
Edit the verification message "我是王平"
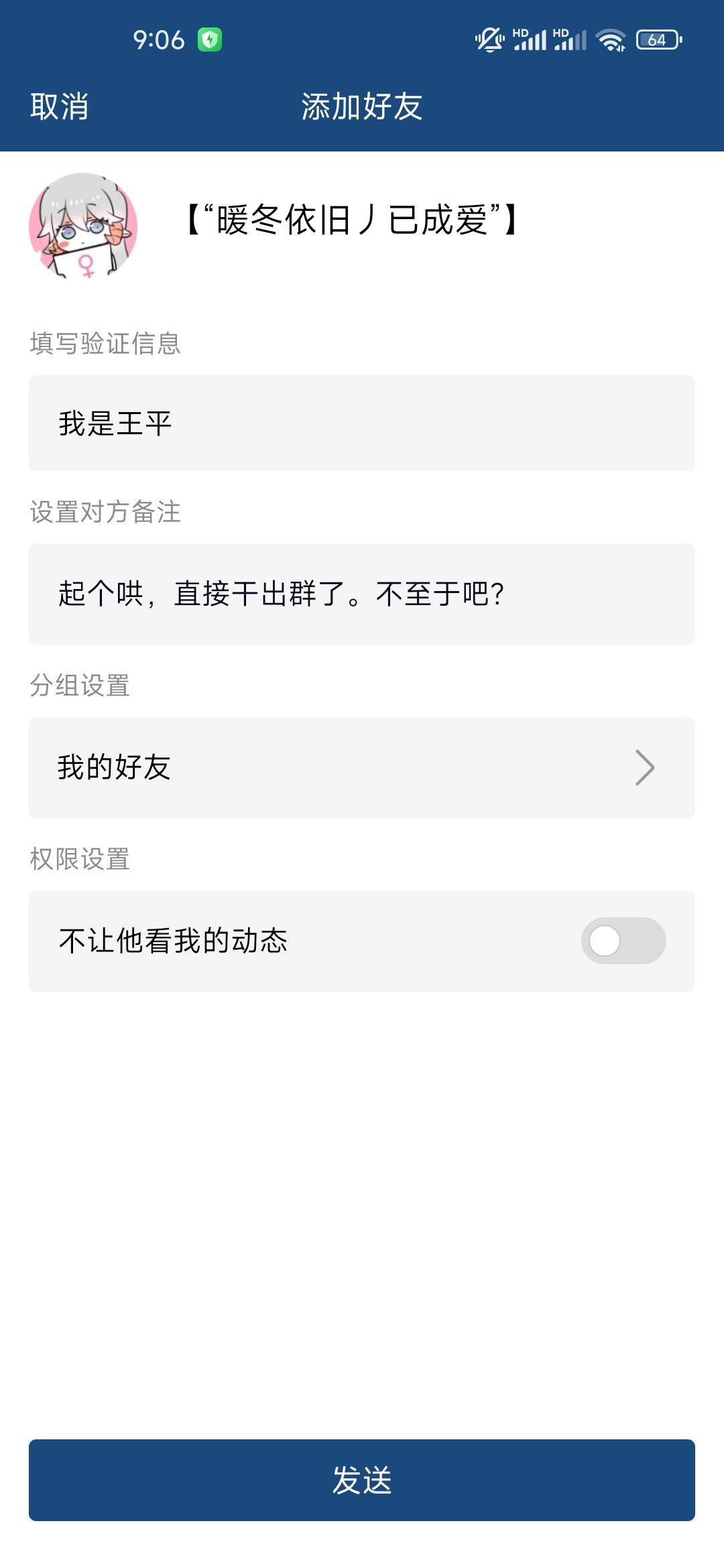pyautogui.click(x=362, y=423)
